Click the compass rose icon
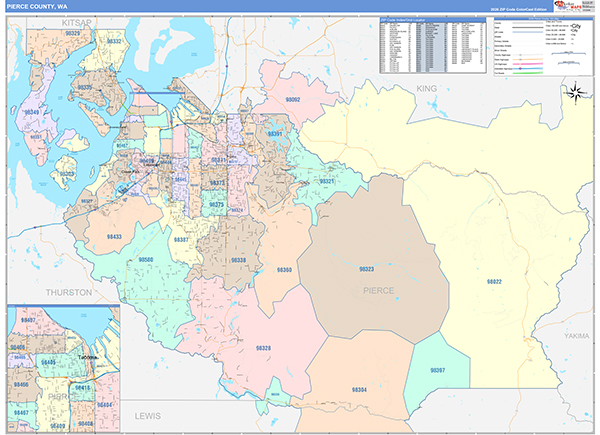 pos(575,94)
